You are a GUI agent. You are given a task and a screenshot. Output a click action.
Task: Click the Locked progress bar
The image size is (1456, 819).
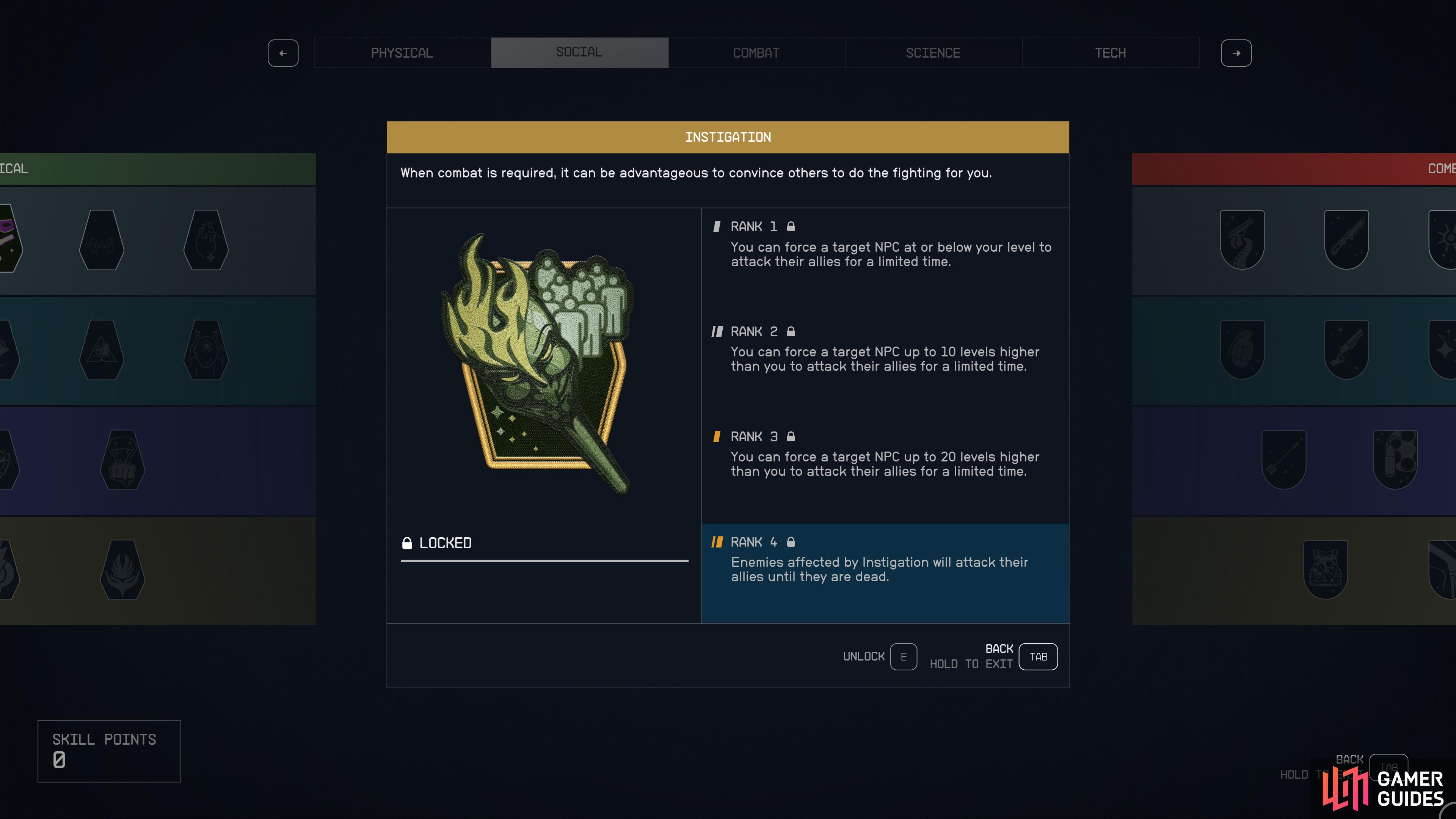coord(544,561)
